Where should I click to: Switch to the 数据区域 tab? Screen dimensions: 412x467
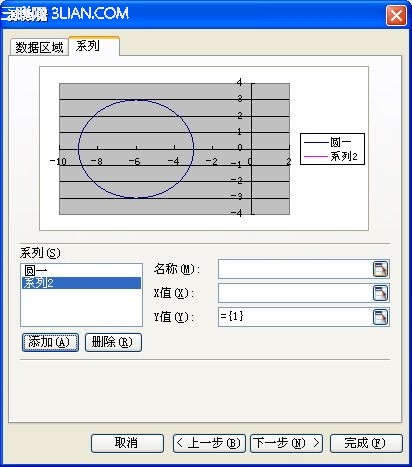pyautogui.click(x=39, y=47)
